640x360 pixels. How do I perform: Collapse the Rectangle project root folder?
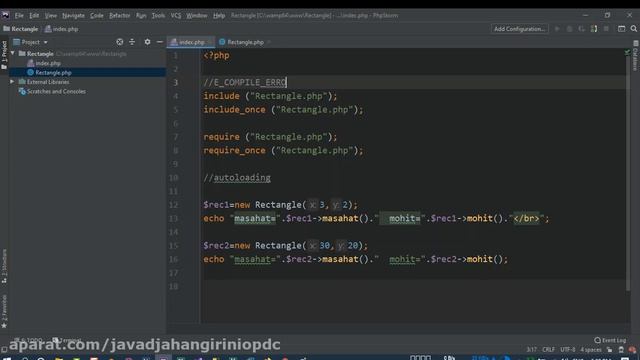[13, 53]
